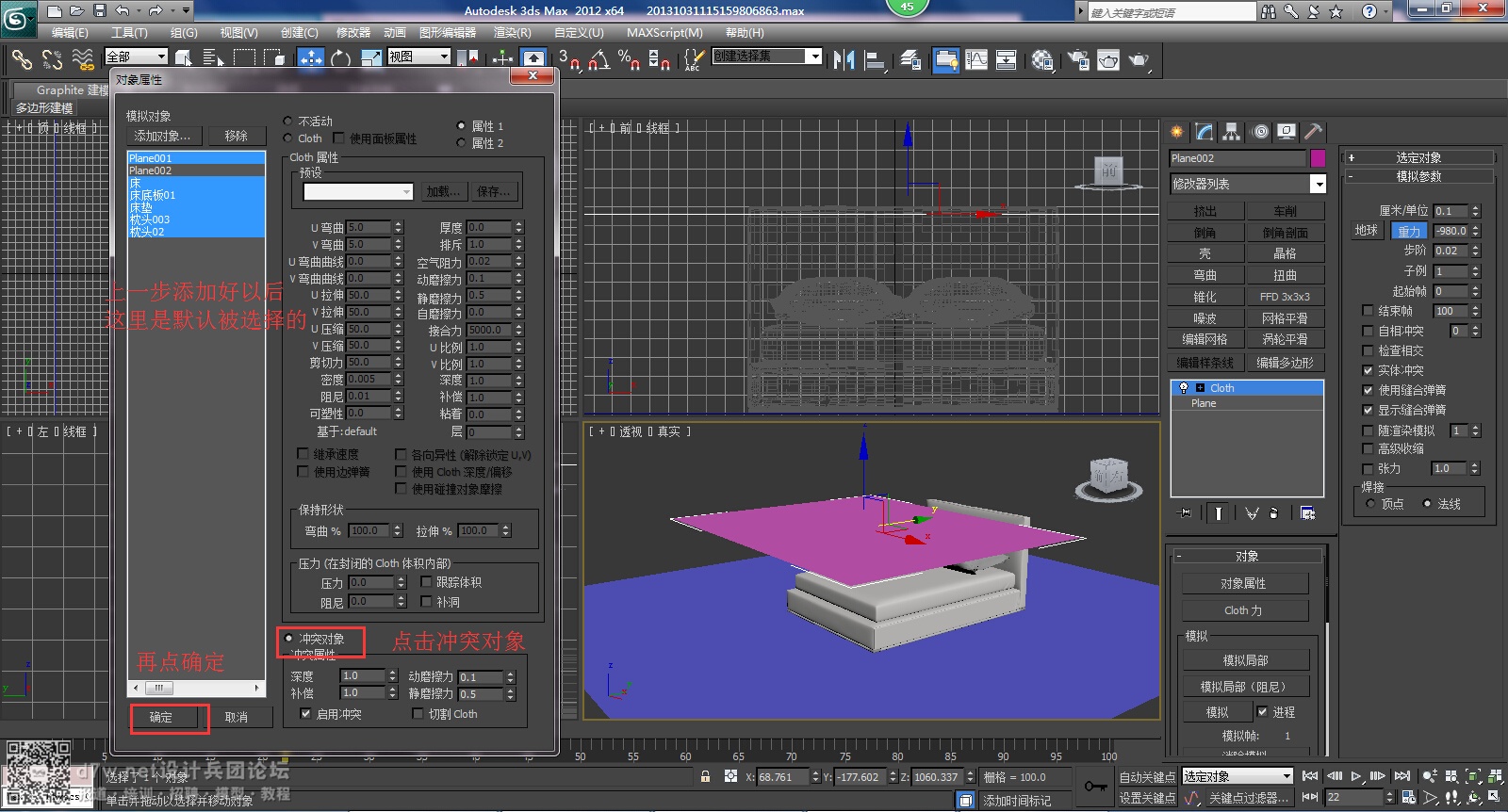1508x812 pixels.
Task: Toggle the 使用缝合弹簧 checkbox
Action: pos(1368,389)
